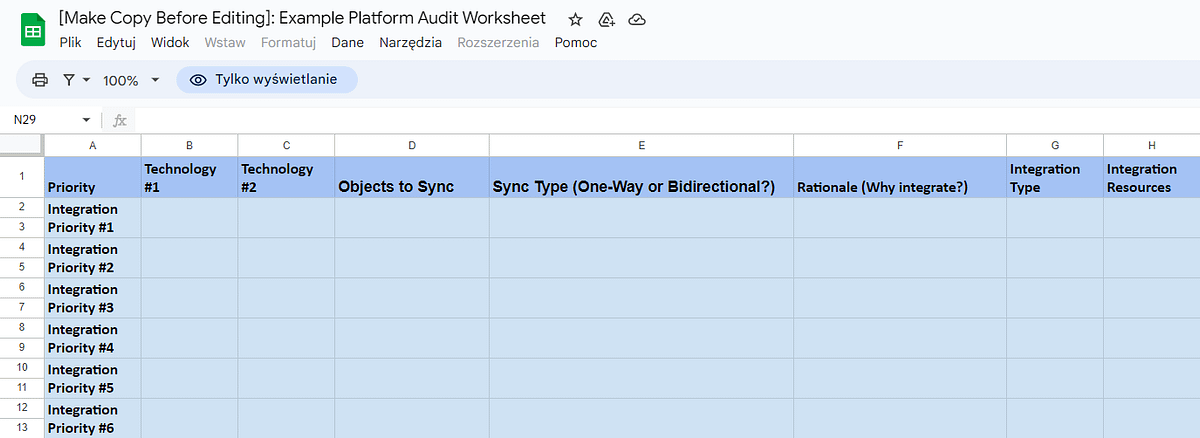
Task: Expand the filter views dropdown arrow
Action: [86, 80]
